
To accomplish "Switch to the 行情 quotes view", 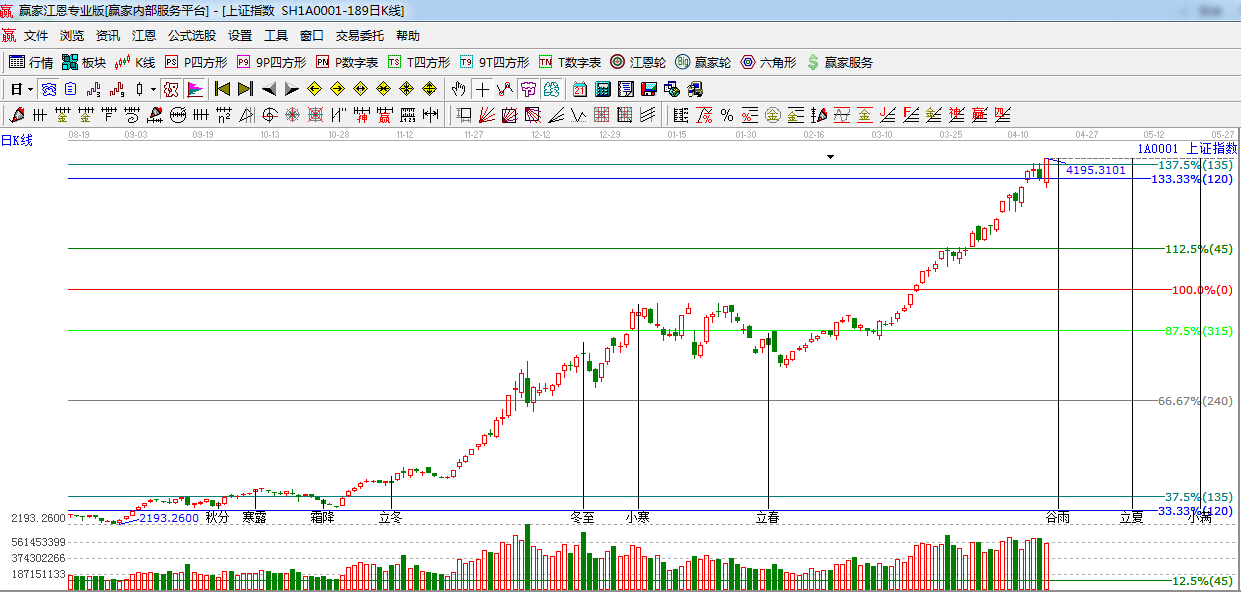I will point(31,62).
